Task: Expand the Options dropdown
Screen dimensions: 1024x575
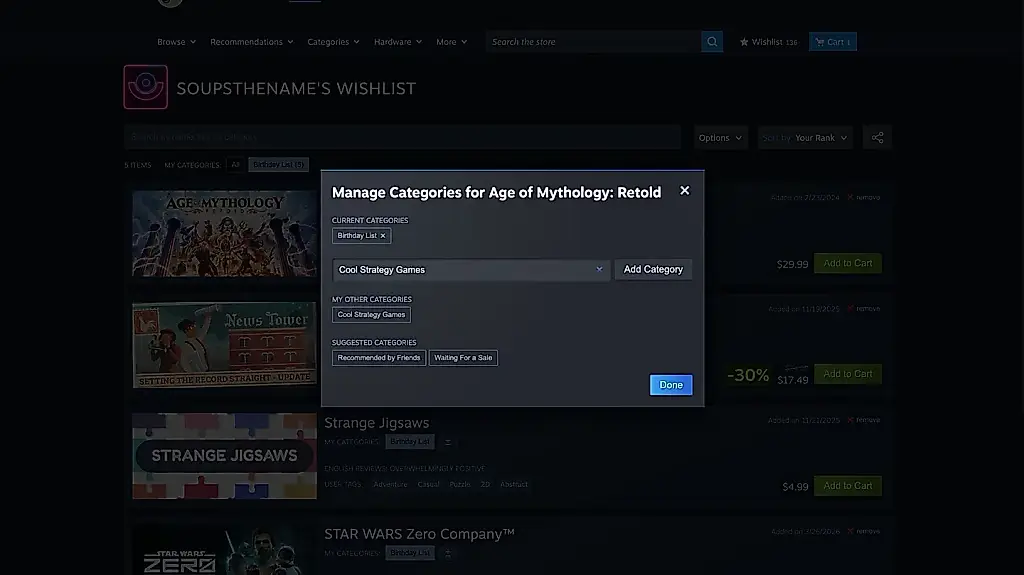Action: 720,138
